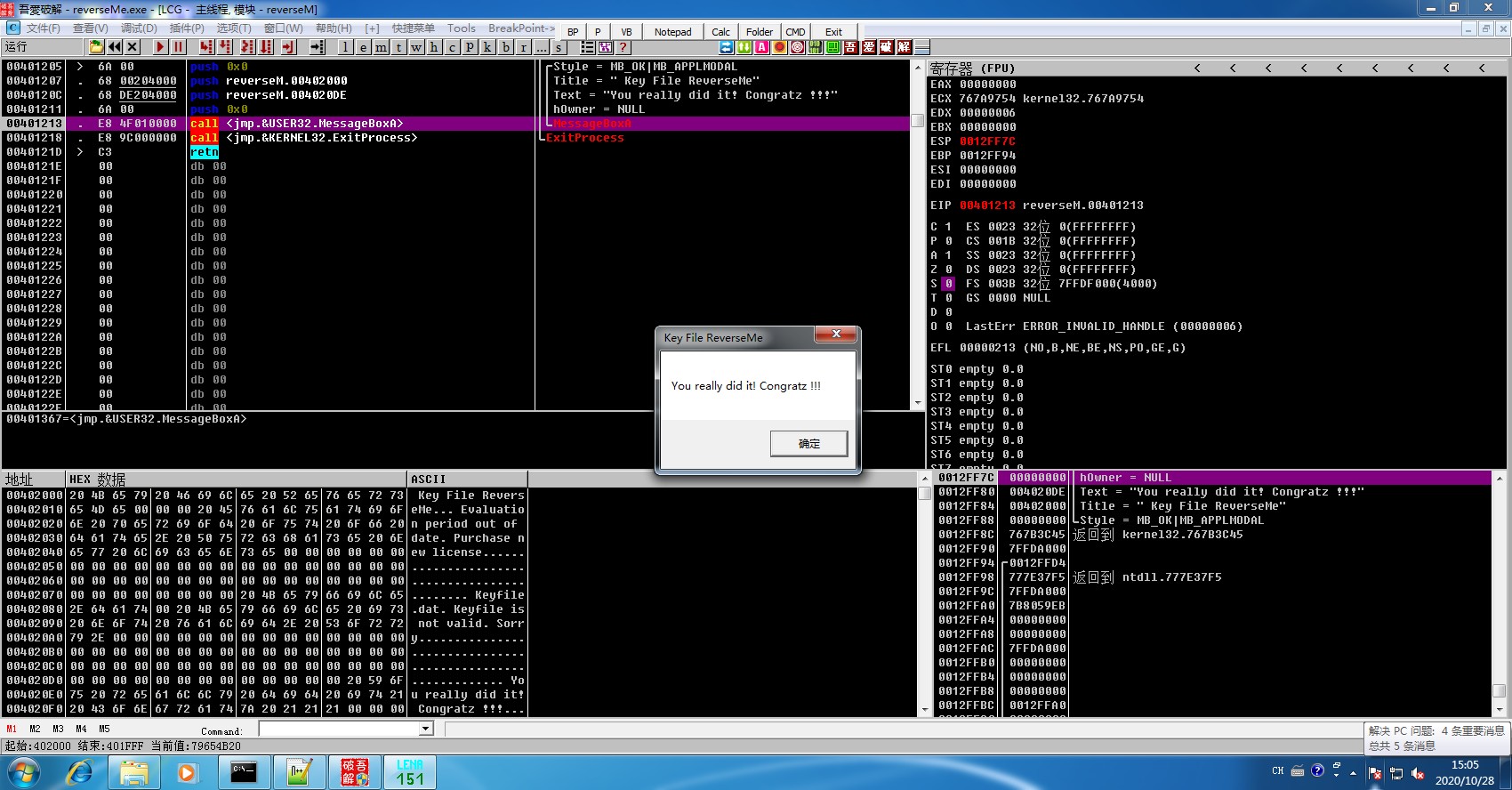This screenshot has height=790, width=1512.
Task: Open Notepad++ from the taskbar
Action: tap(299, 772)
